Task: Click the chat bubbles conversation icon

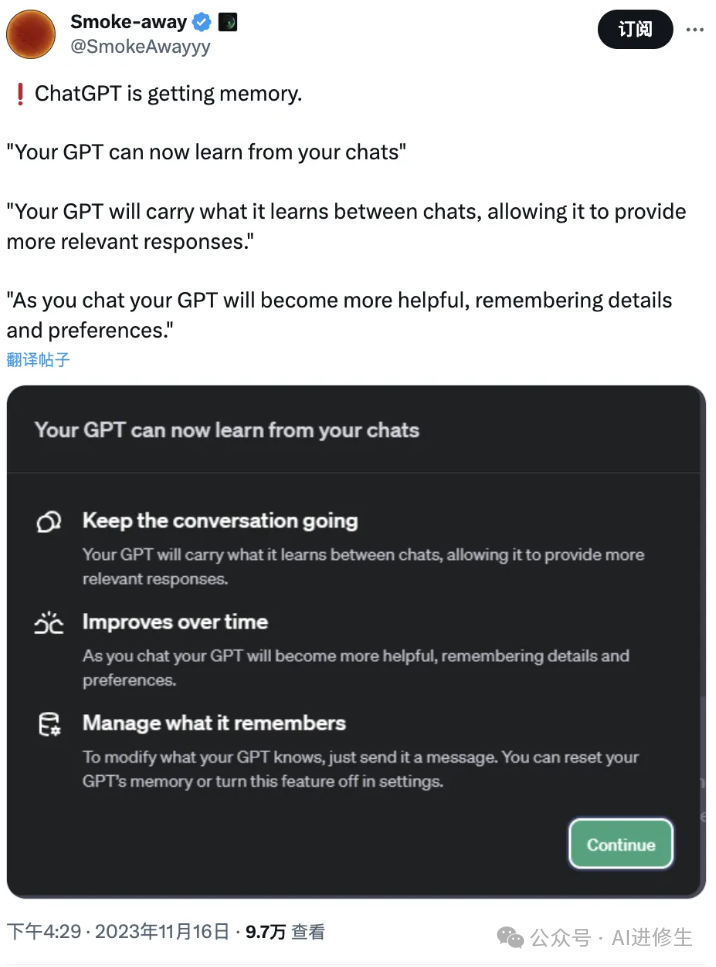Action: 49,522
